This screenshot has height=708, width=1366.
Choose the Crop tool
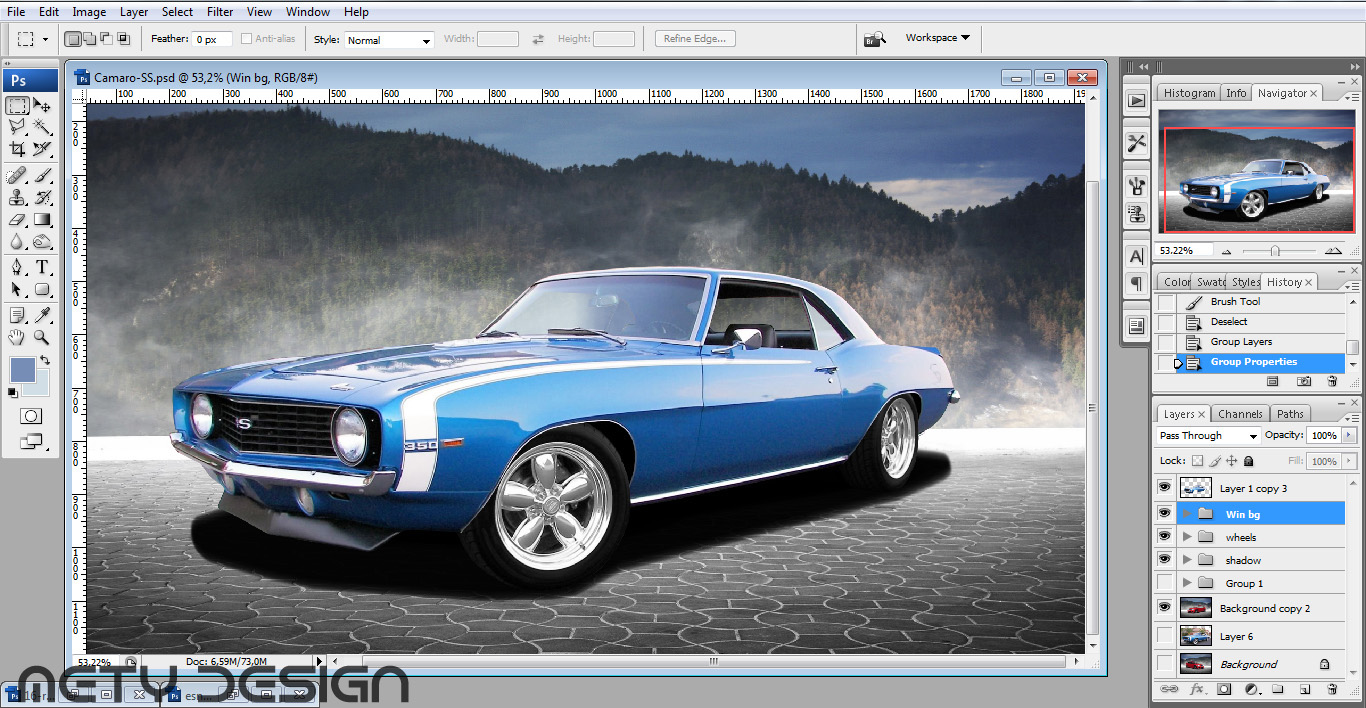[17, 149]
